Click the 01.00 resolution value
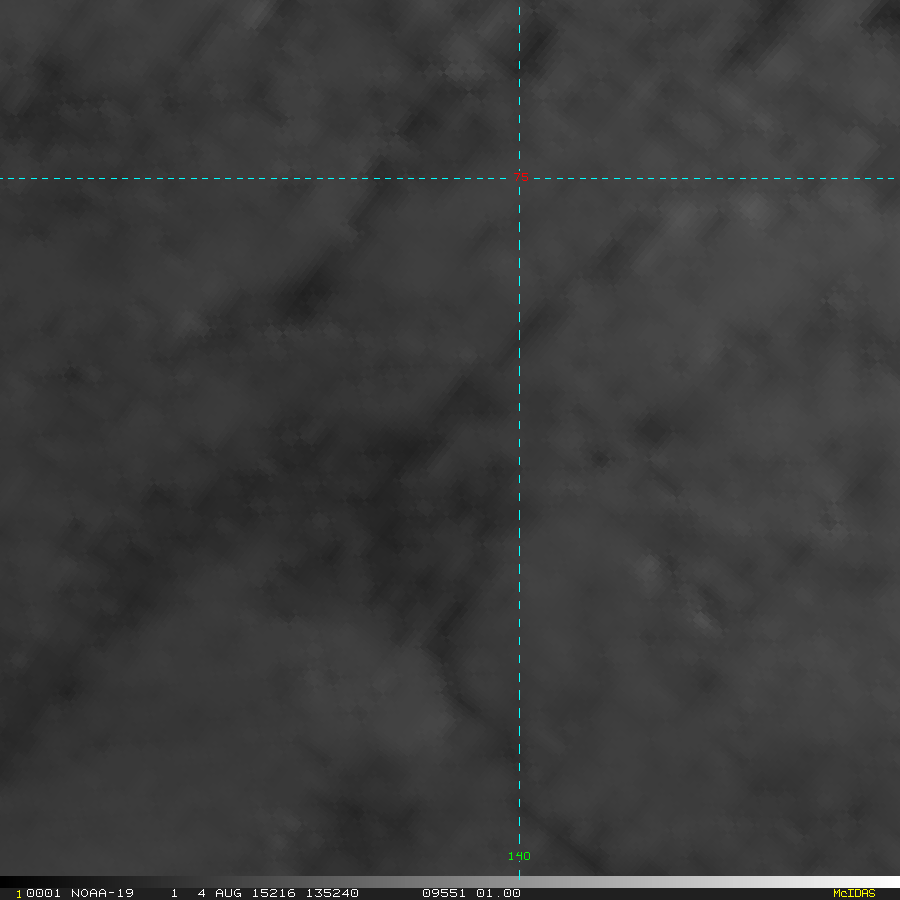900x900 pixels. pos(497,893)
